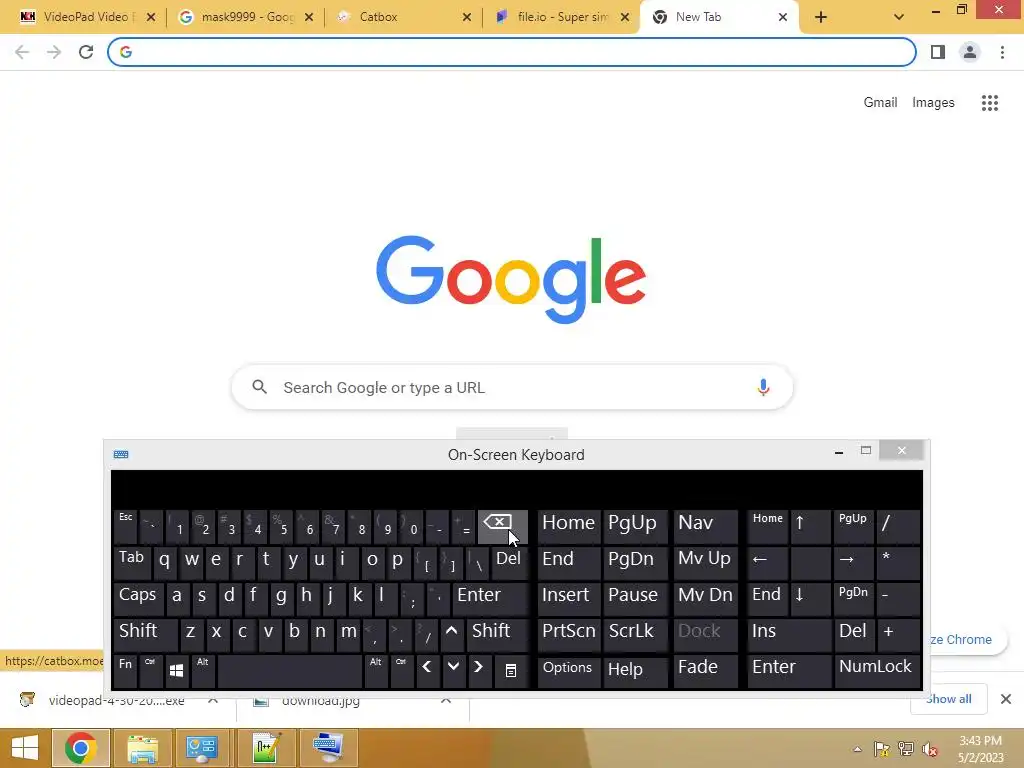Open File Explorer from taskbar
The width and height of the screenshot is (1024, 768).
coord(142,748)
